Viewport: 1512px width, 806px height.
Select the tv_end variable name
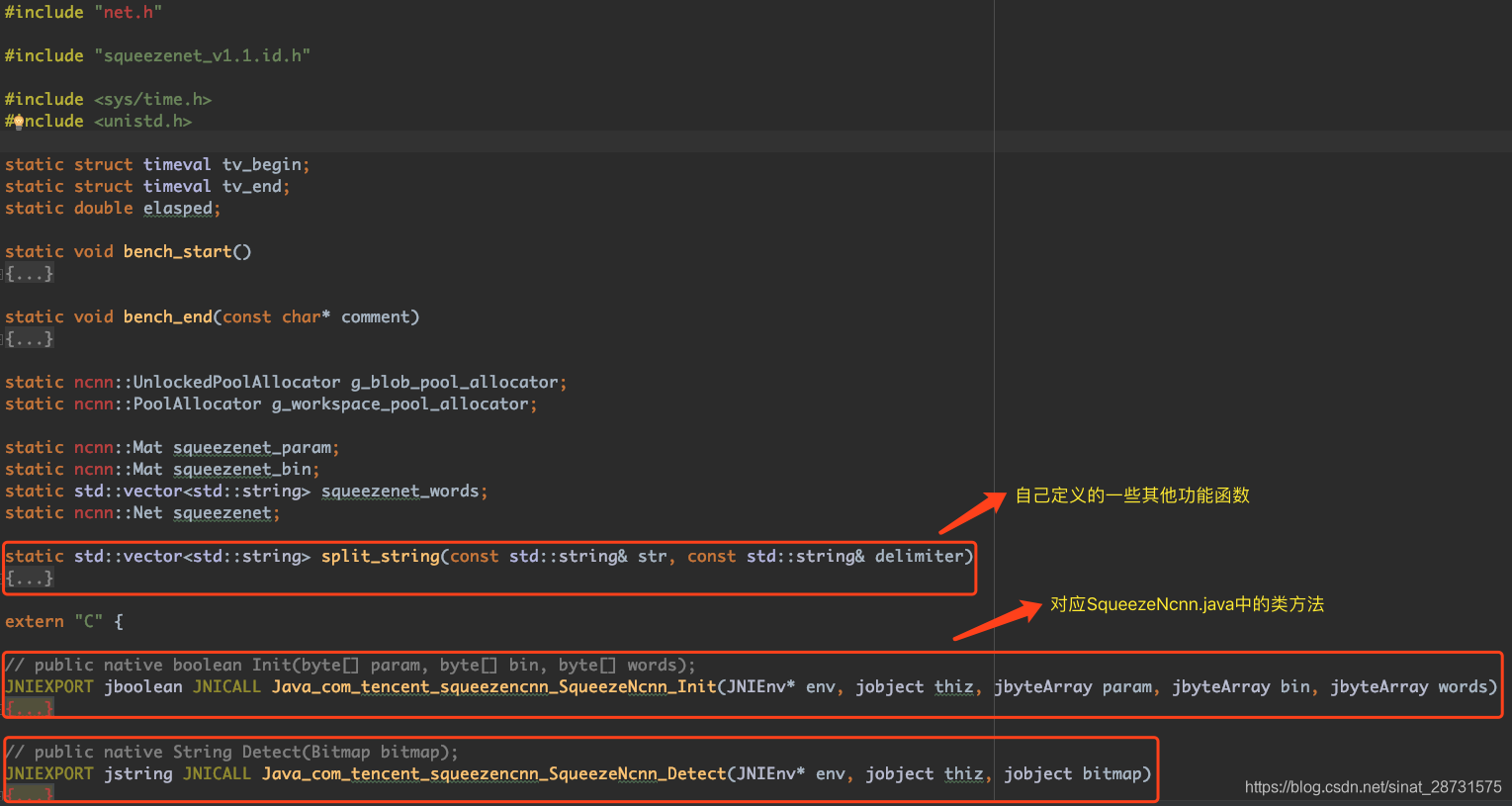253,186
